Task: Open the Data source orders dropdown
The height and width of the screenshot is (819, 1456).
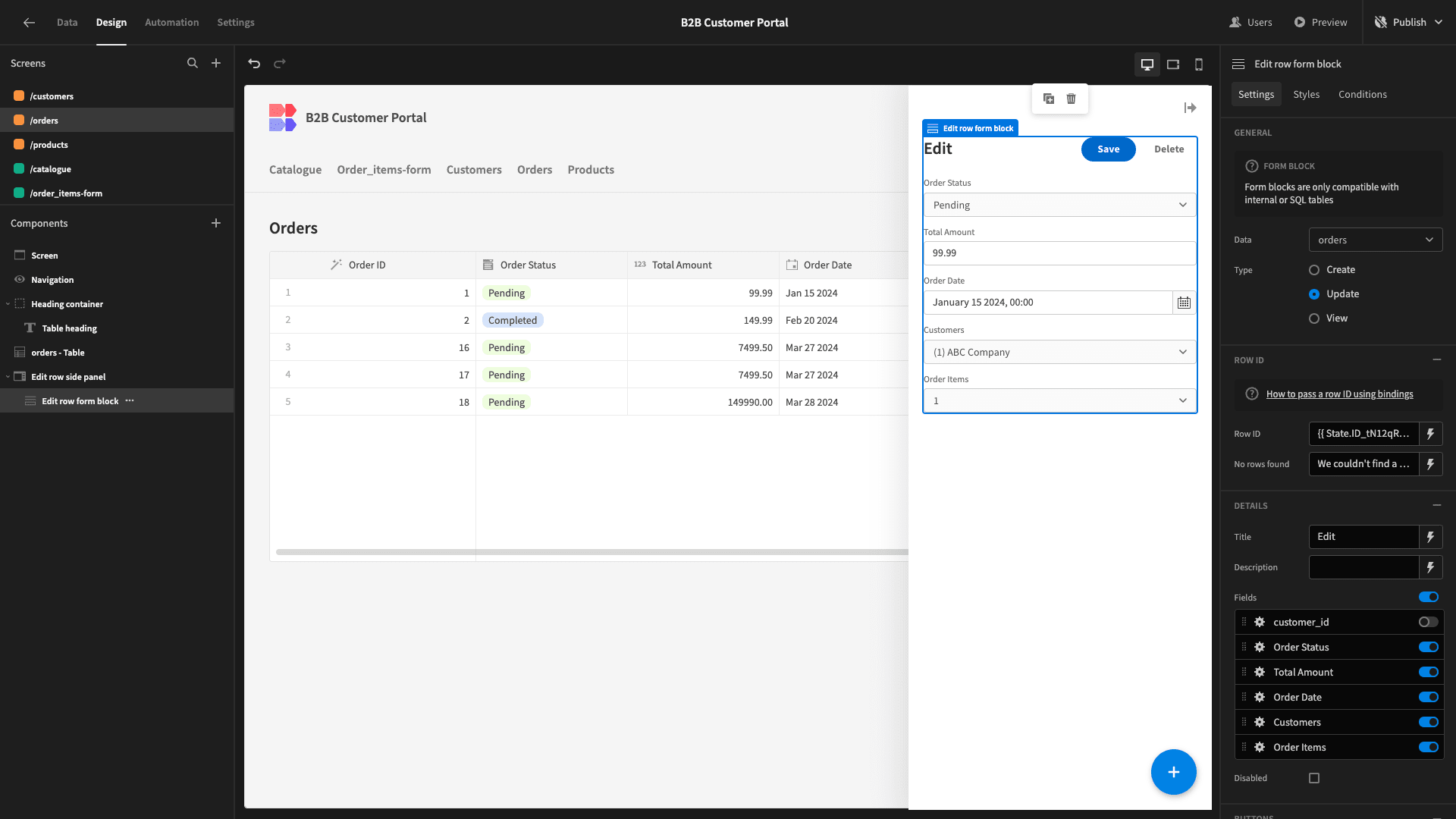Action: (1376, 240)
